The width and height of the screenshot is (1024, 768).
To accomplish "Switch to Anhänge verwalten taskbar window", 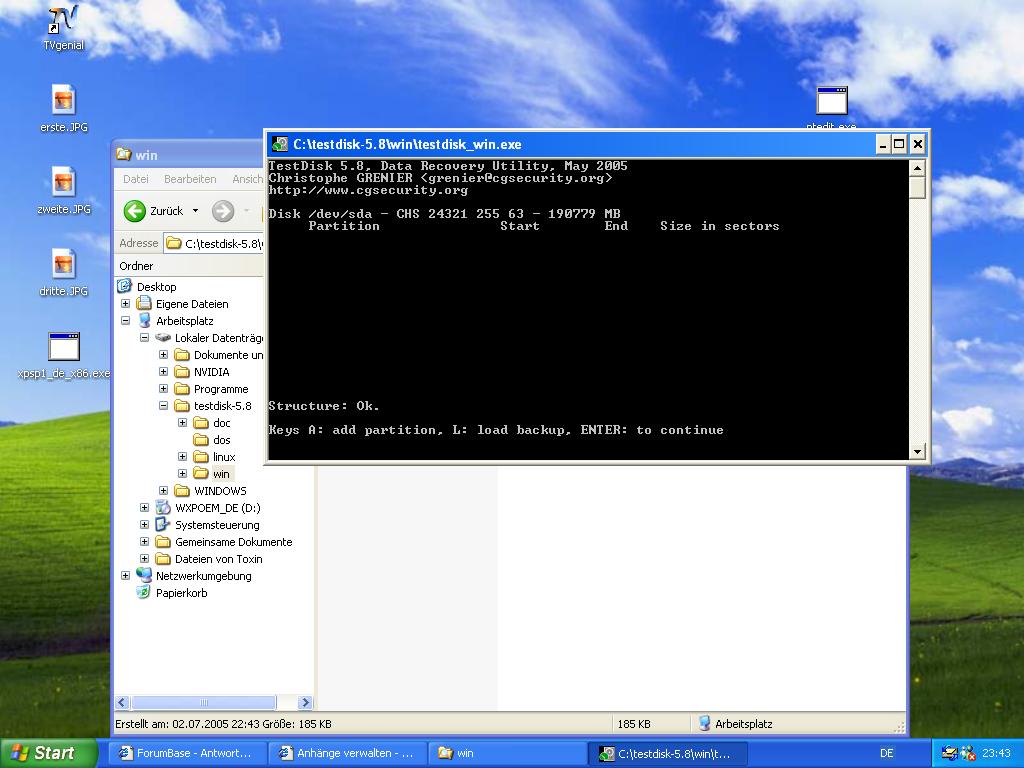I will click(347, 753).
